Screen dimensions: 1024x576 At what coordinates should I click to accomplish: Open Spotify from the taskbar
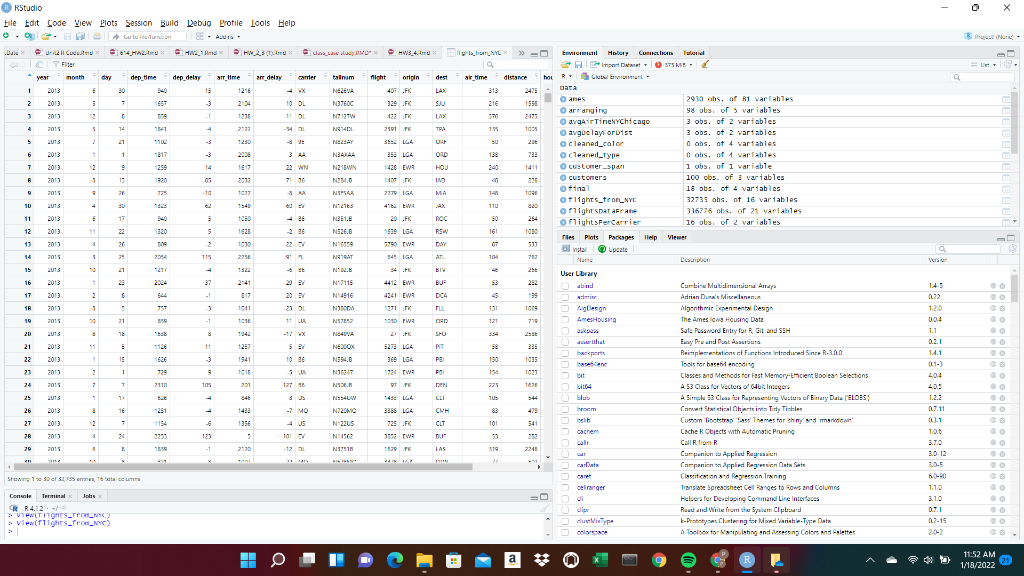point(688,559)
